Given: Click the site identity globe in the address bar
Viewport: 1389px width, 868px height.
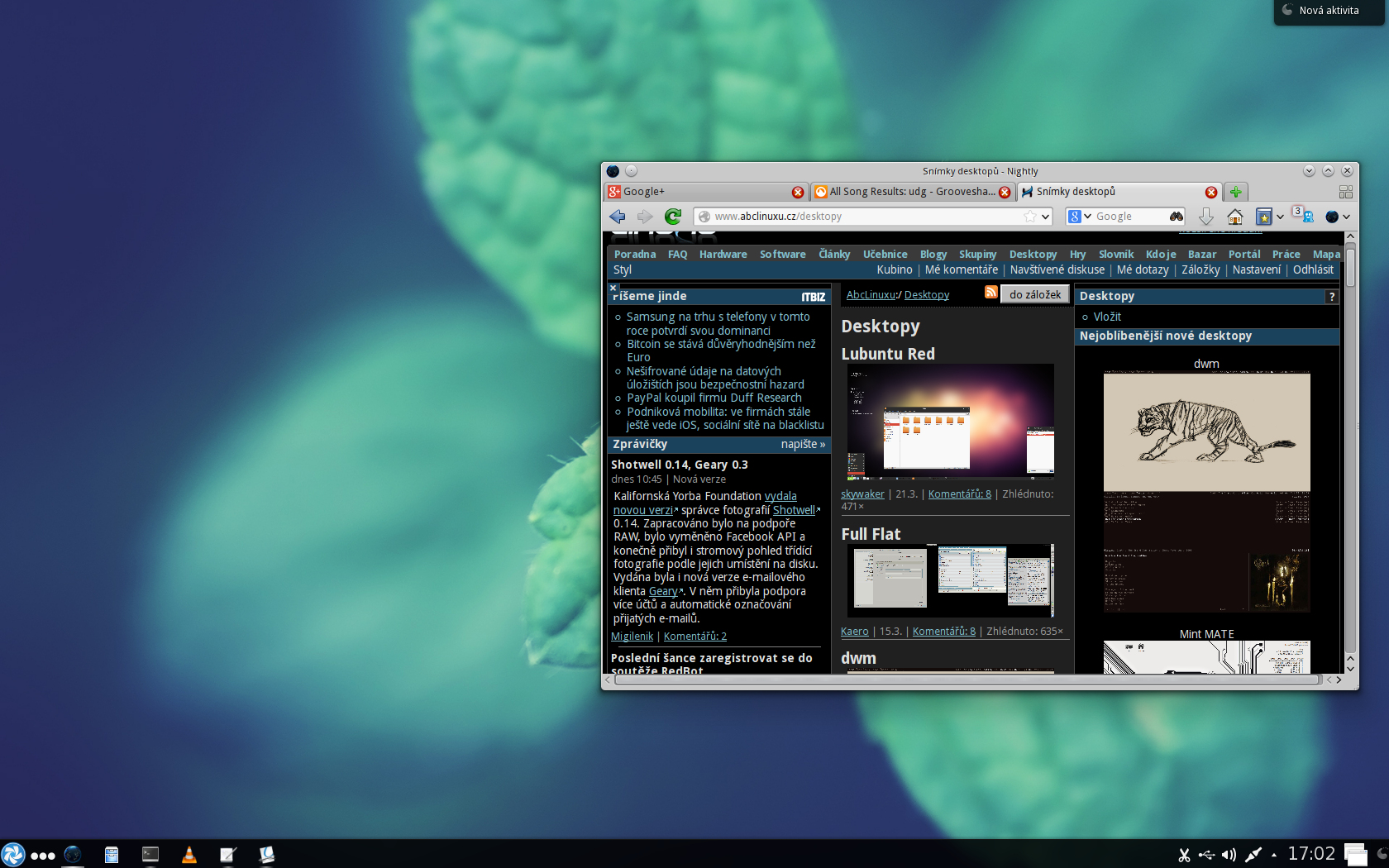Looking at the screenshot, I should click(704, 217).
